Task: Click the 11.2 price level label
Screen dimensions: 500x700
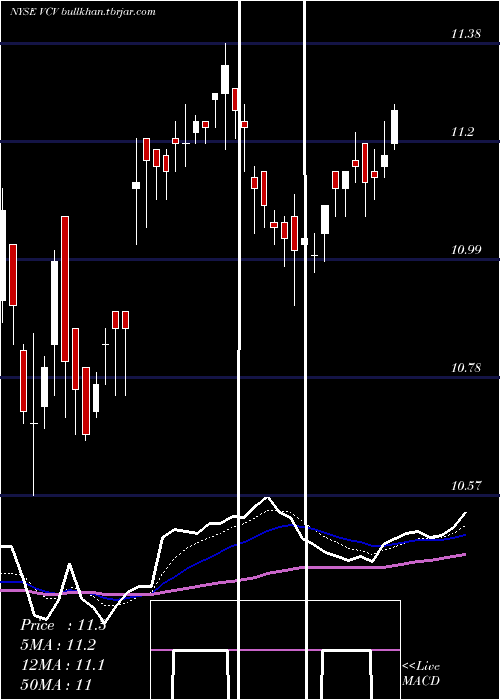Action: (462, 132)
